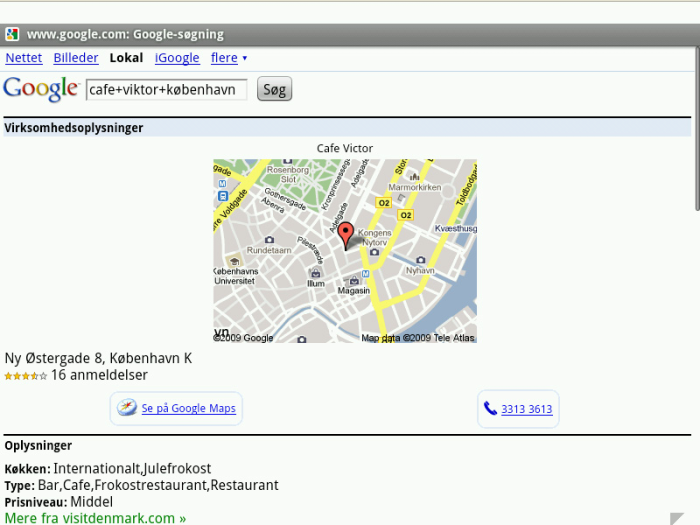Click the Rundetaarn camera icon on map
700x525 pixels.
coord(269,240)
